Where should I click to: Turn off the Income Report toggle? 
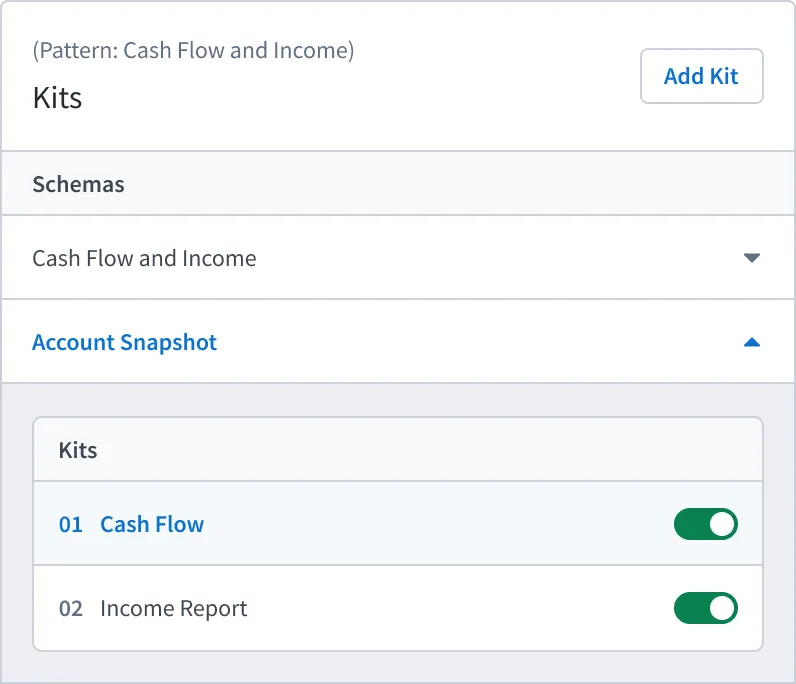tap(706, 608)
